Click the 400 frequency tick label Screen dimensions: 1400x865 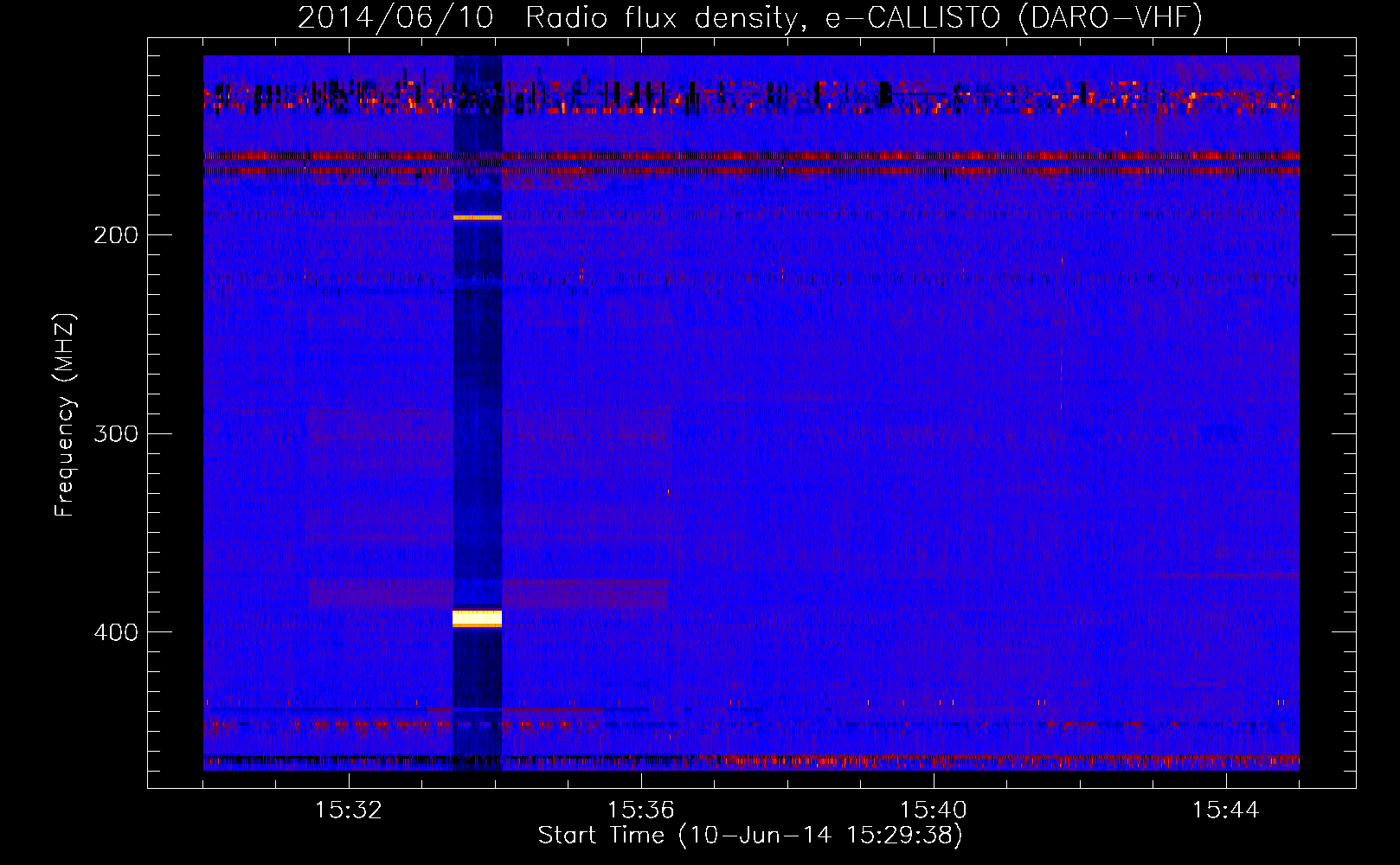tap(116, 632)
